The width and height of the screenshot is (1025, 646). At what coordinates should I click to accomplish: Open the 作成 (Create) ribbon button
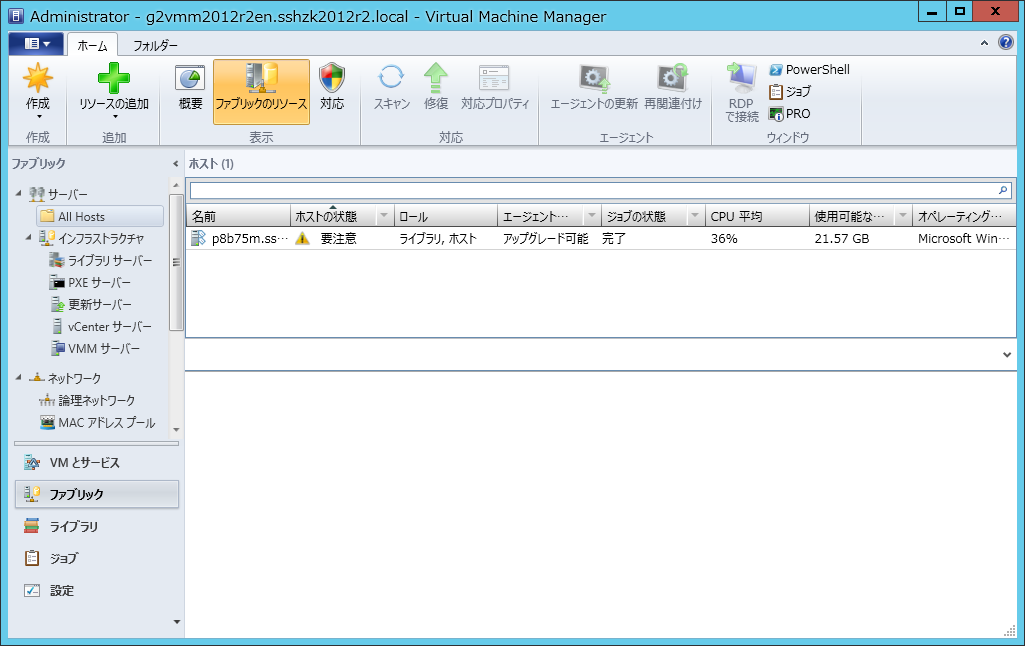coord(37,90)
